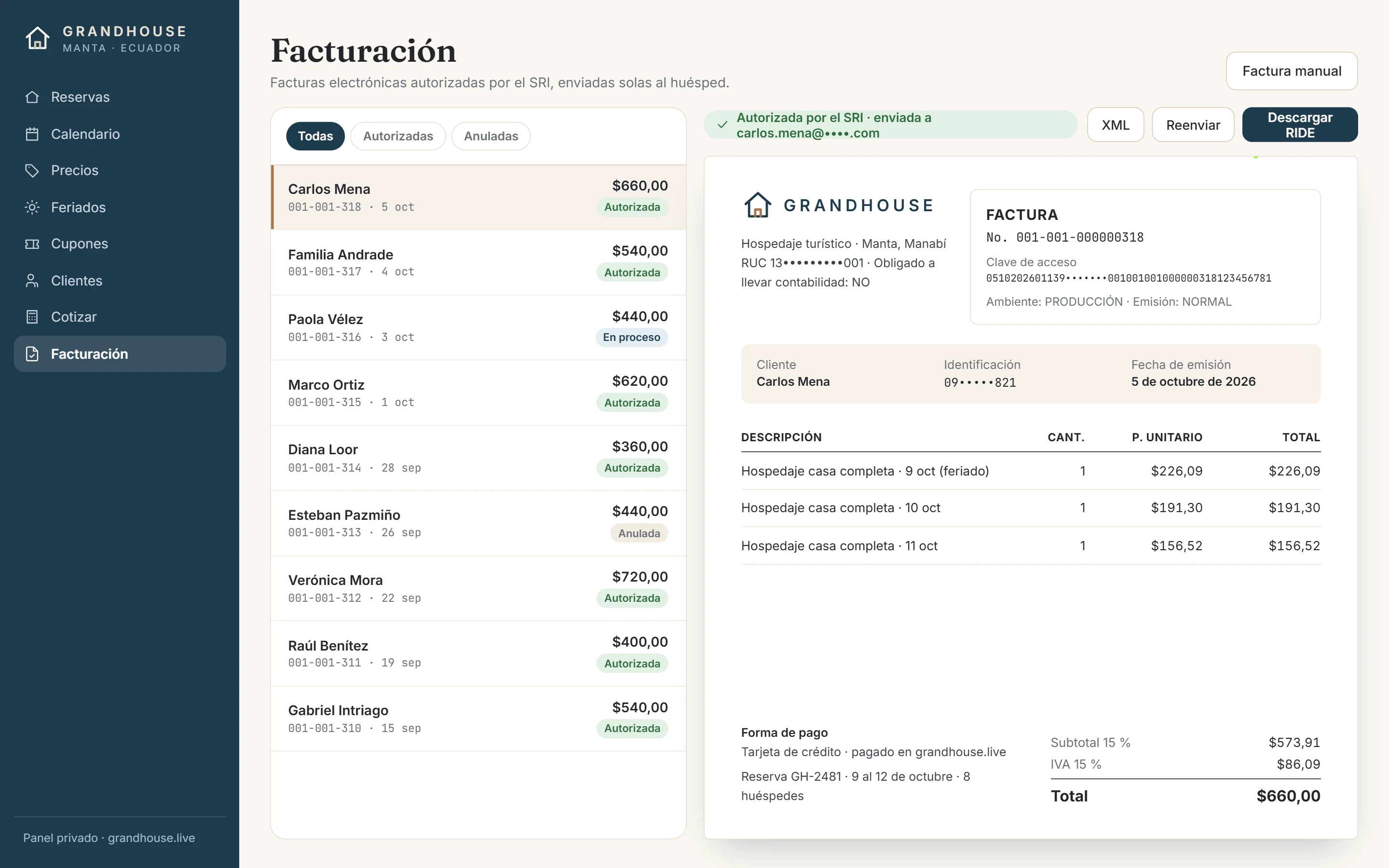Viewport: 1389px width, 868px height.
Task: Click the invoice Total $660,00
Action: pos(1289,796)
